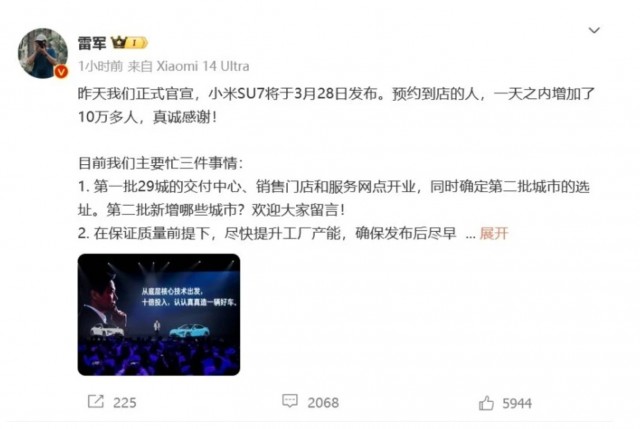Click the orange verified V badge
The height and width of the screenshot is (429, 640).
(61, 72)
